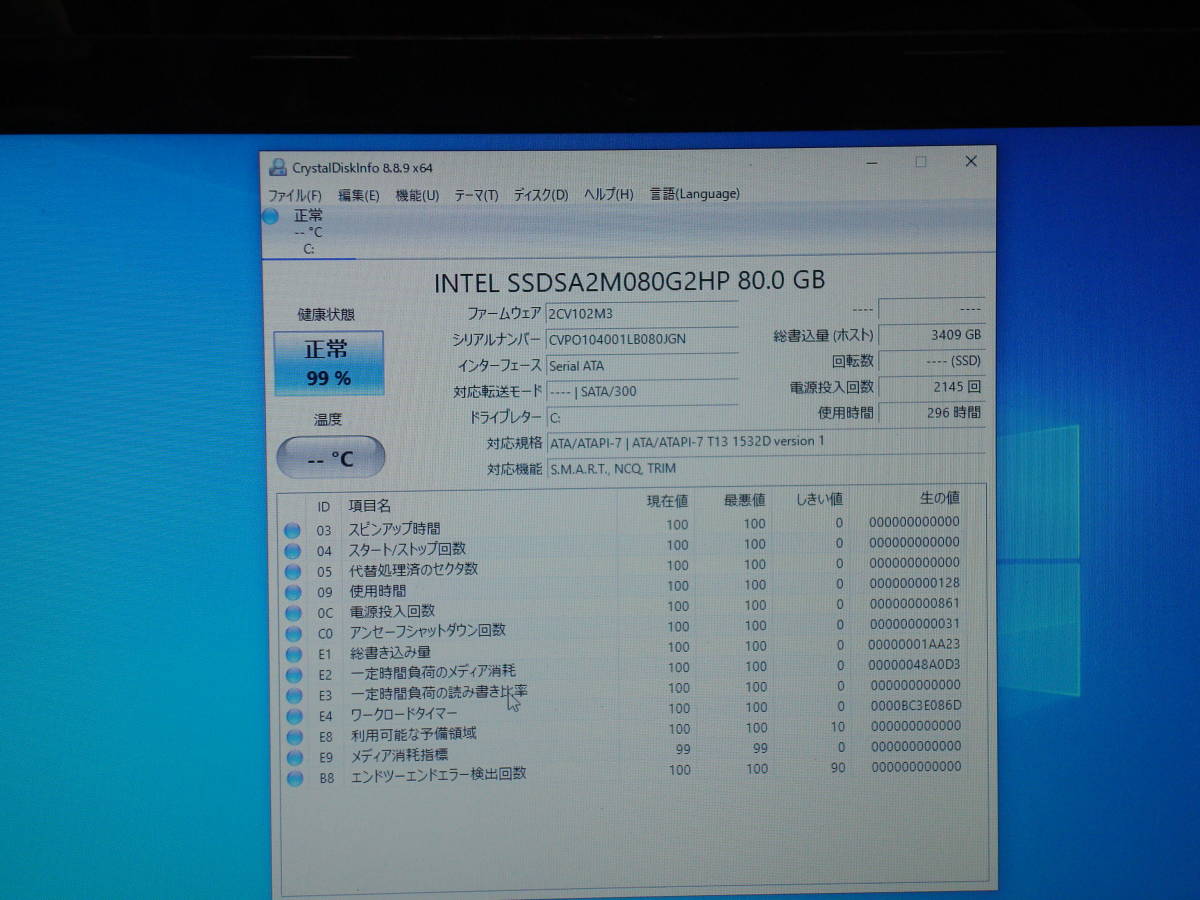Click the CrystalDiskInfo title bar app icon
This screenshot has height=900, width=1200.
tap(277, 167)
